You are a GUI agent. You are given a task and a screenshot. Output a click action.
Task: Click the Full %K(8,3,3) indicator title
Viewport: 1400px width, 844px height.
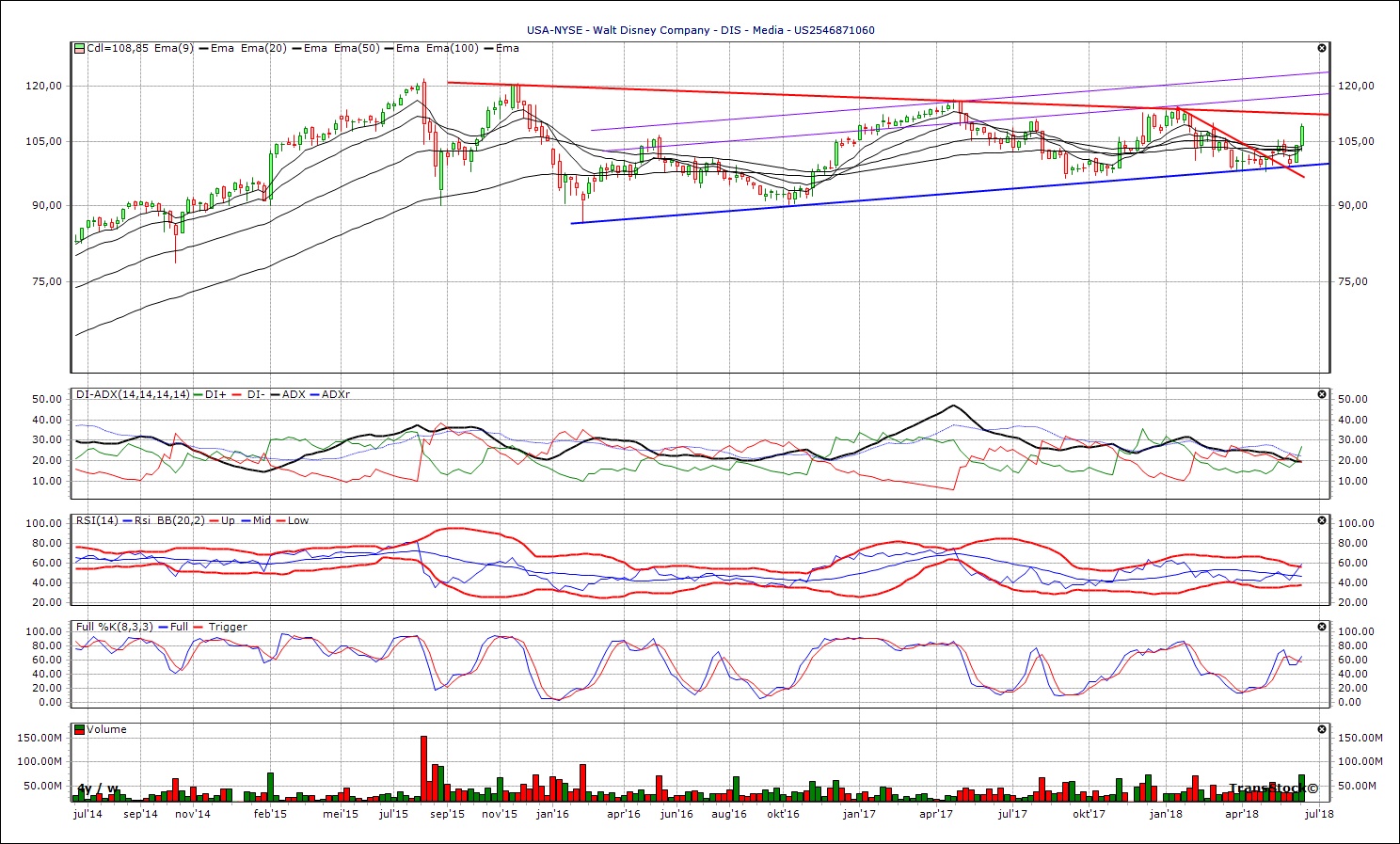pyautogui.click(x=114, y=627)
